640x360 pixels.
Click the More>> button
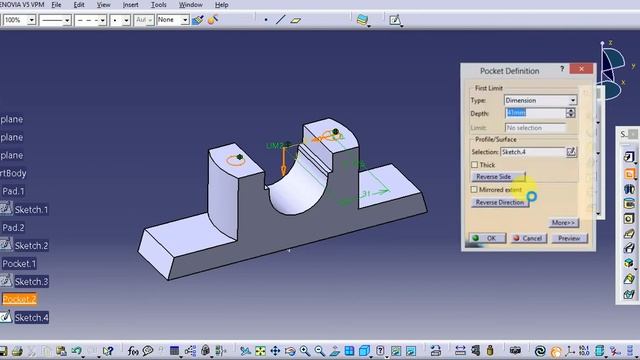point(563,222)
